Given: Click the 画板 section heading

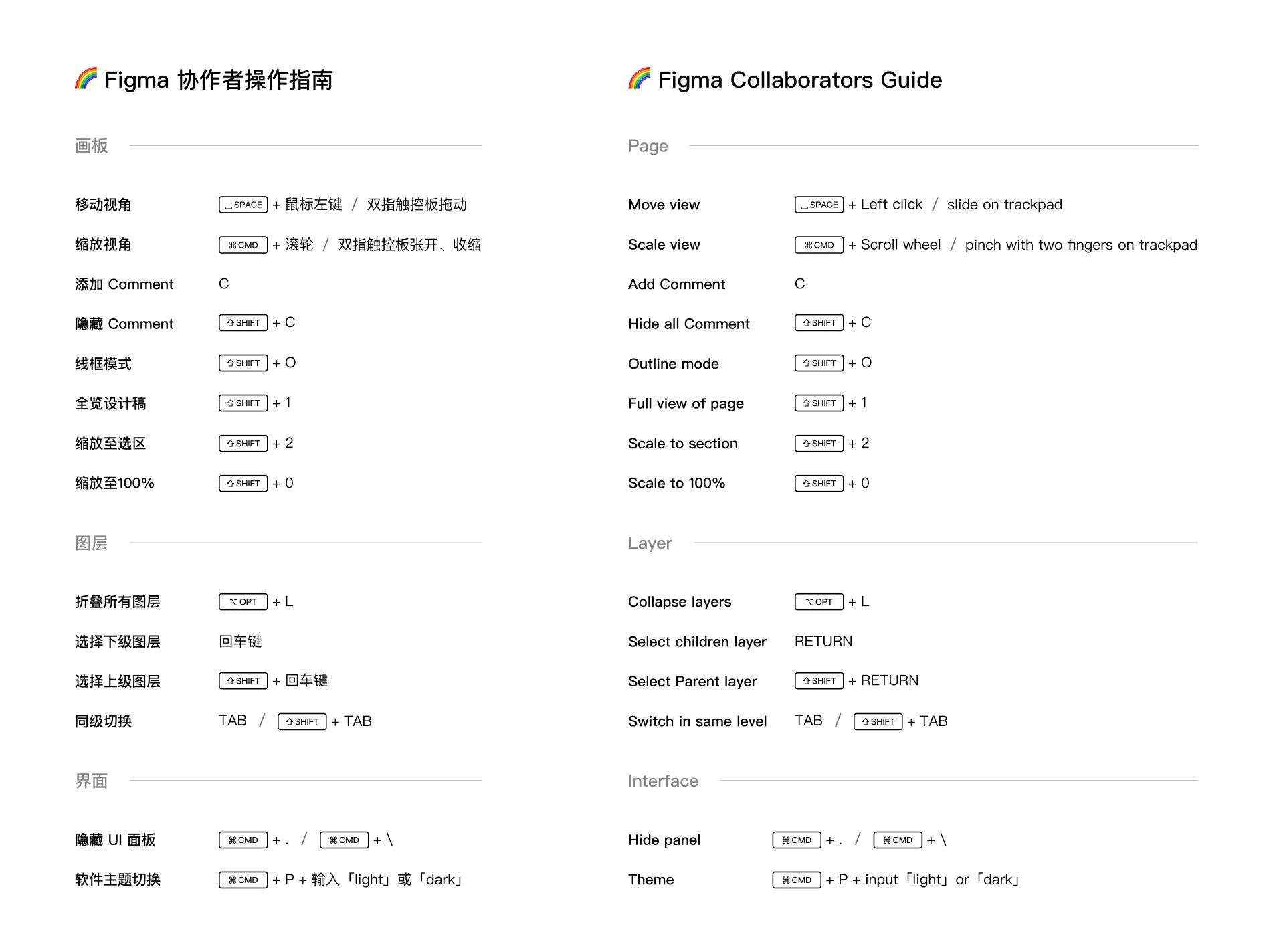Looking at the screenshot, I should [x=91, y=146].
